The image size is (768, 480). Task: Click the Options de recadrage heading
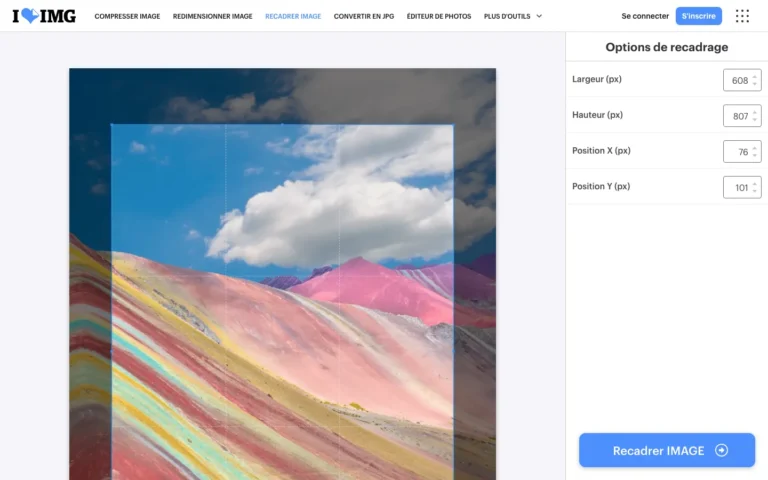(667, 47)
